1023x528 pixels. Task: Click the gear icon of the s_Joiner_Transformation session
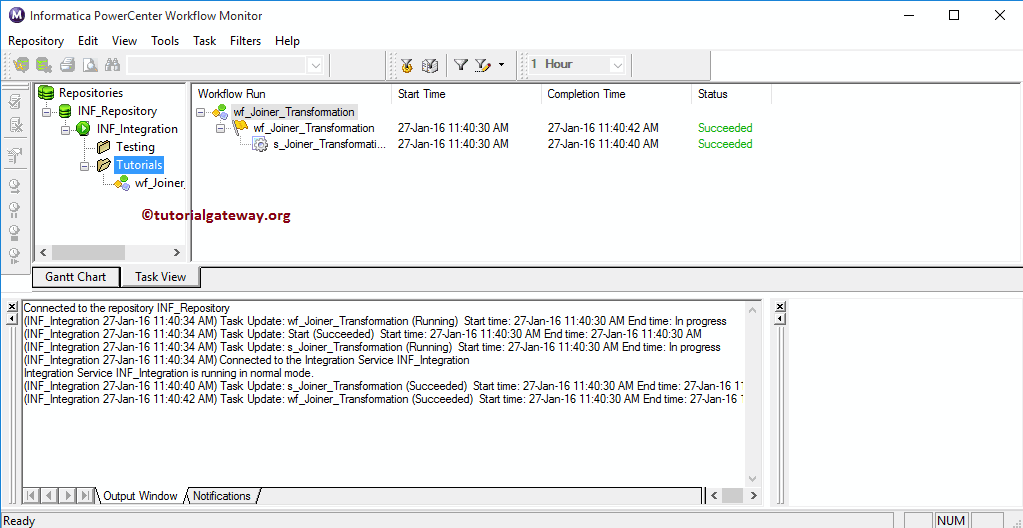(x=260, y=144)
